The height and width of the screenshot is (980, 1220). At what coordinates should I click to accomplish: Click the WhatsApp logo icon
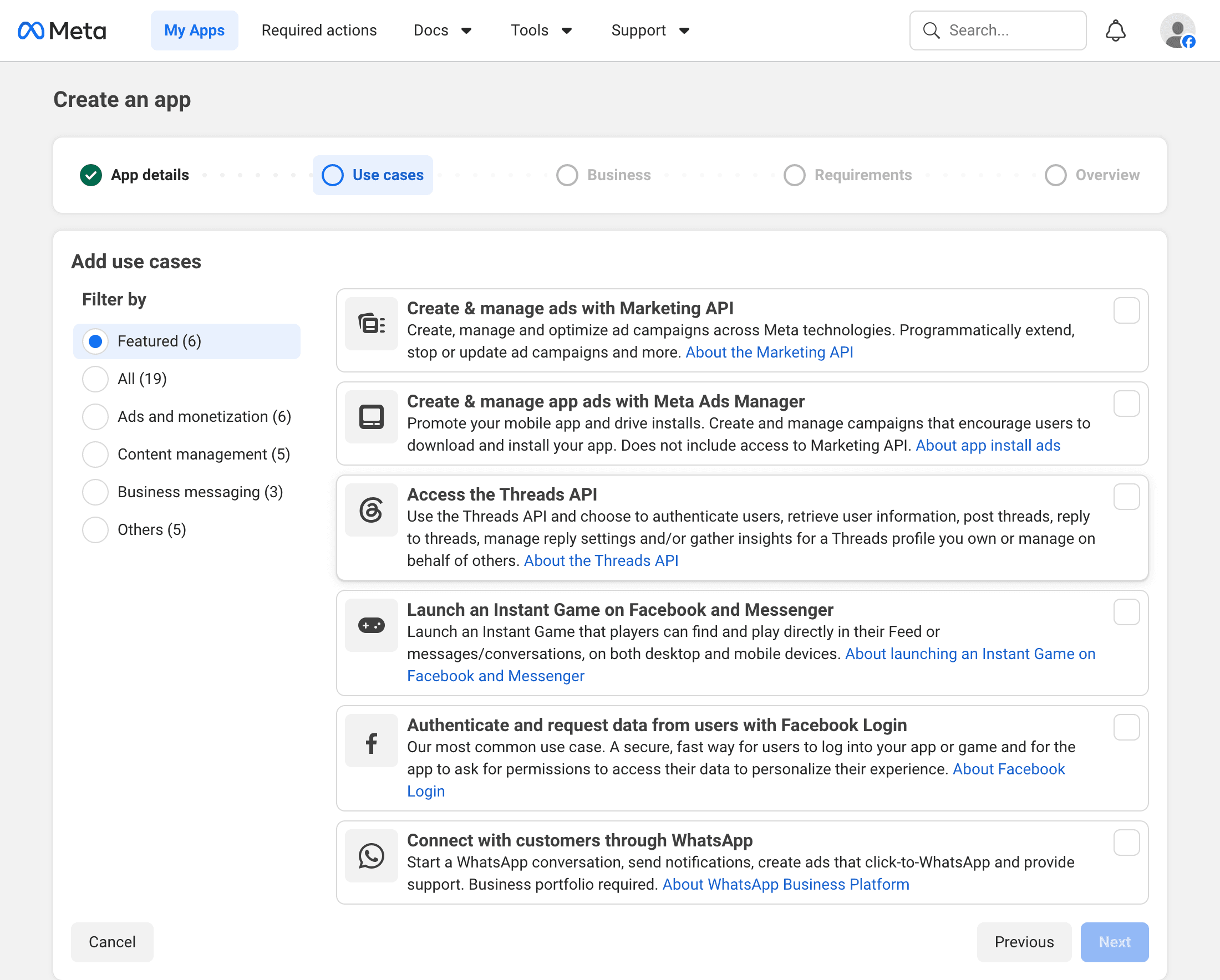point(371,856)
